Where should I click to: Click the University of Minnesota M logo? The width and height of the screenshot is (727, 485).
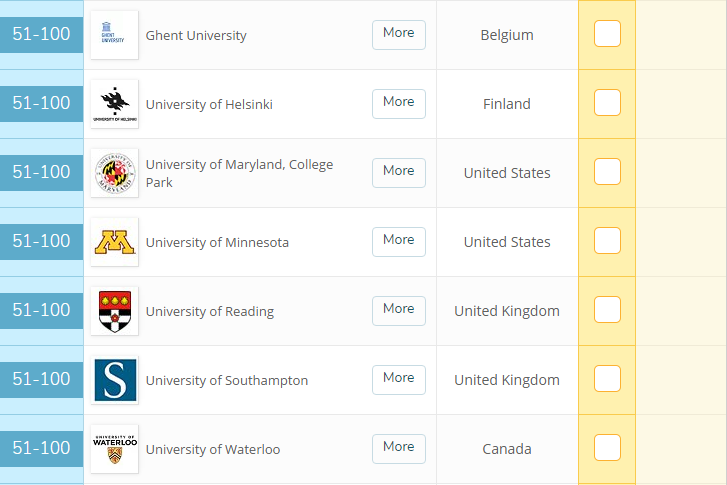pyautogui.click(x=114, y=242)
